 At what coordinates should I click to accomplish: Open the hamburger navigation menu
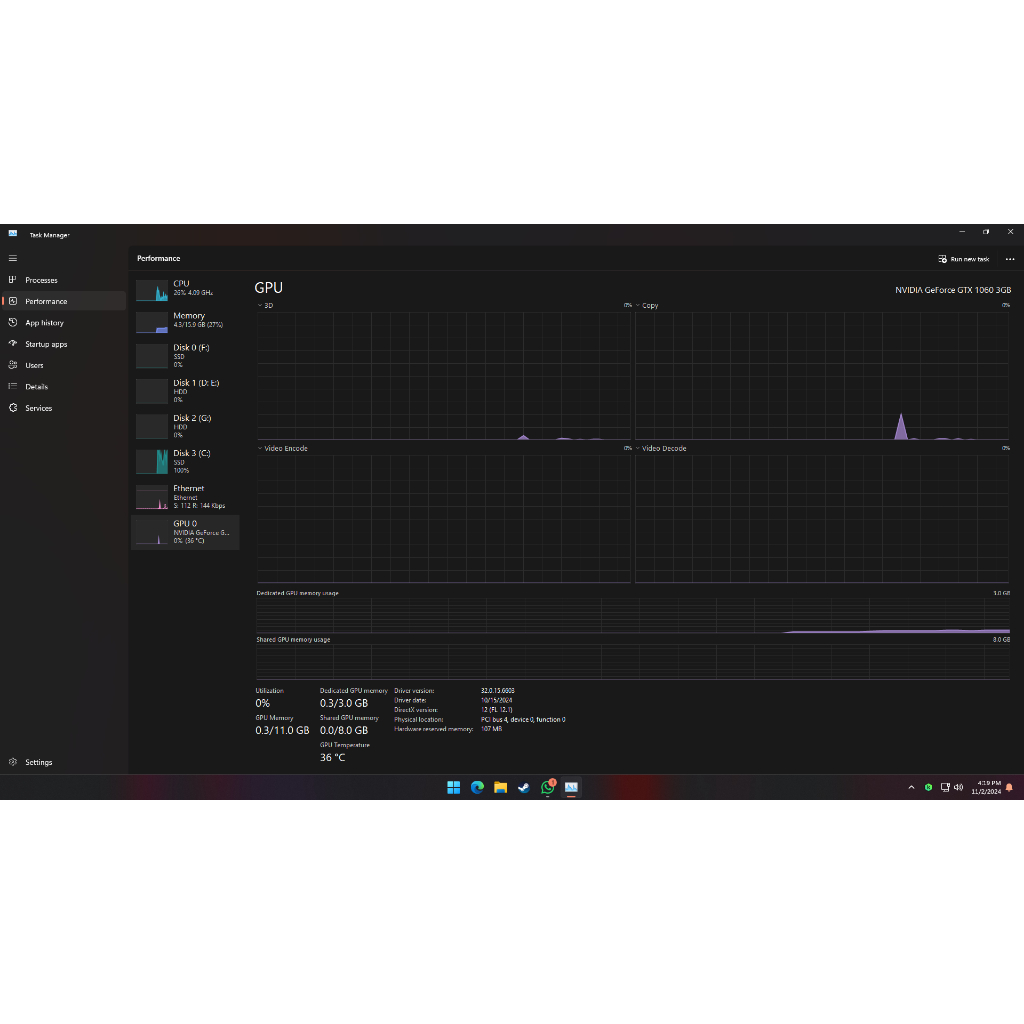[x=12, y=259]
